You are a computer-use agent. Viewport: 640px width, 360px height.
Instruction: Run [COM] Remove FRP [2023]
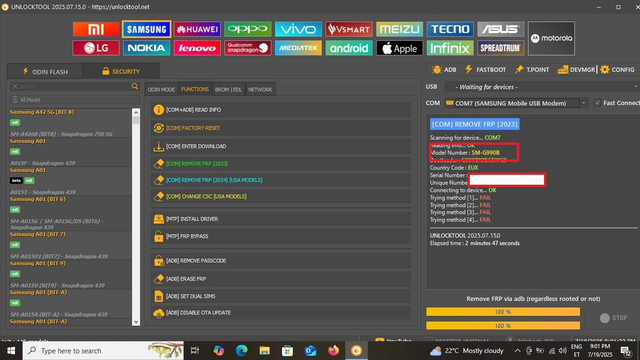(x=281, y=164)
